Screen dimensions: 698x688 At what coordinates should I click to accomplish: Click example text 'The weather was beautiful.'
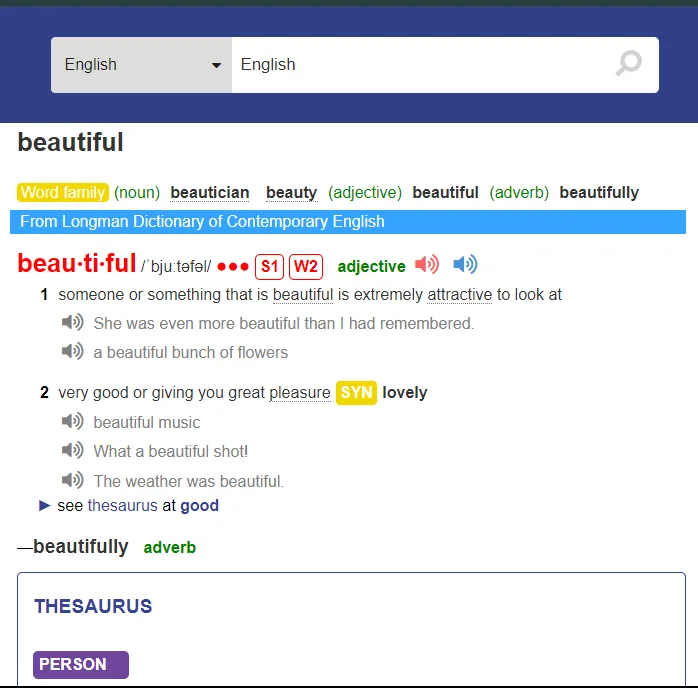pyautogui.click(x=189, y=481)
